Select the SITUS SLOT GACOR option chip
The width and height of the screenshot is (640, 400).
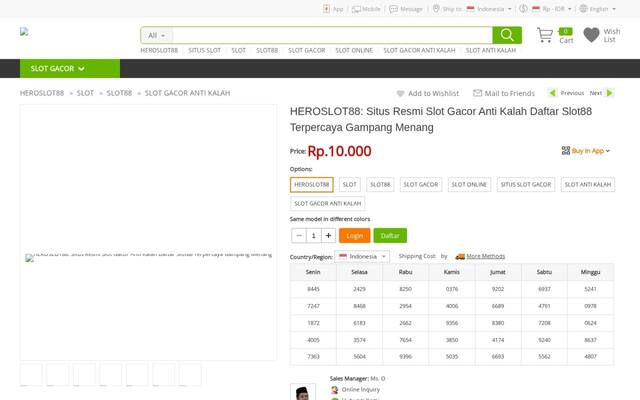click(x=526, y=184)
